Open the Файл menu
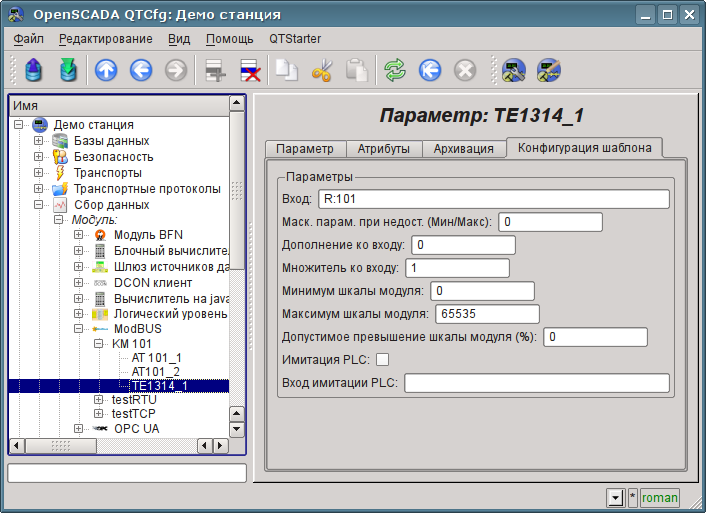The height and width of the screenshot is (513, 706). tap(29, 39)
